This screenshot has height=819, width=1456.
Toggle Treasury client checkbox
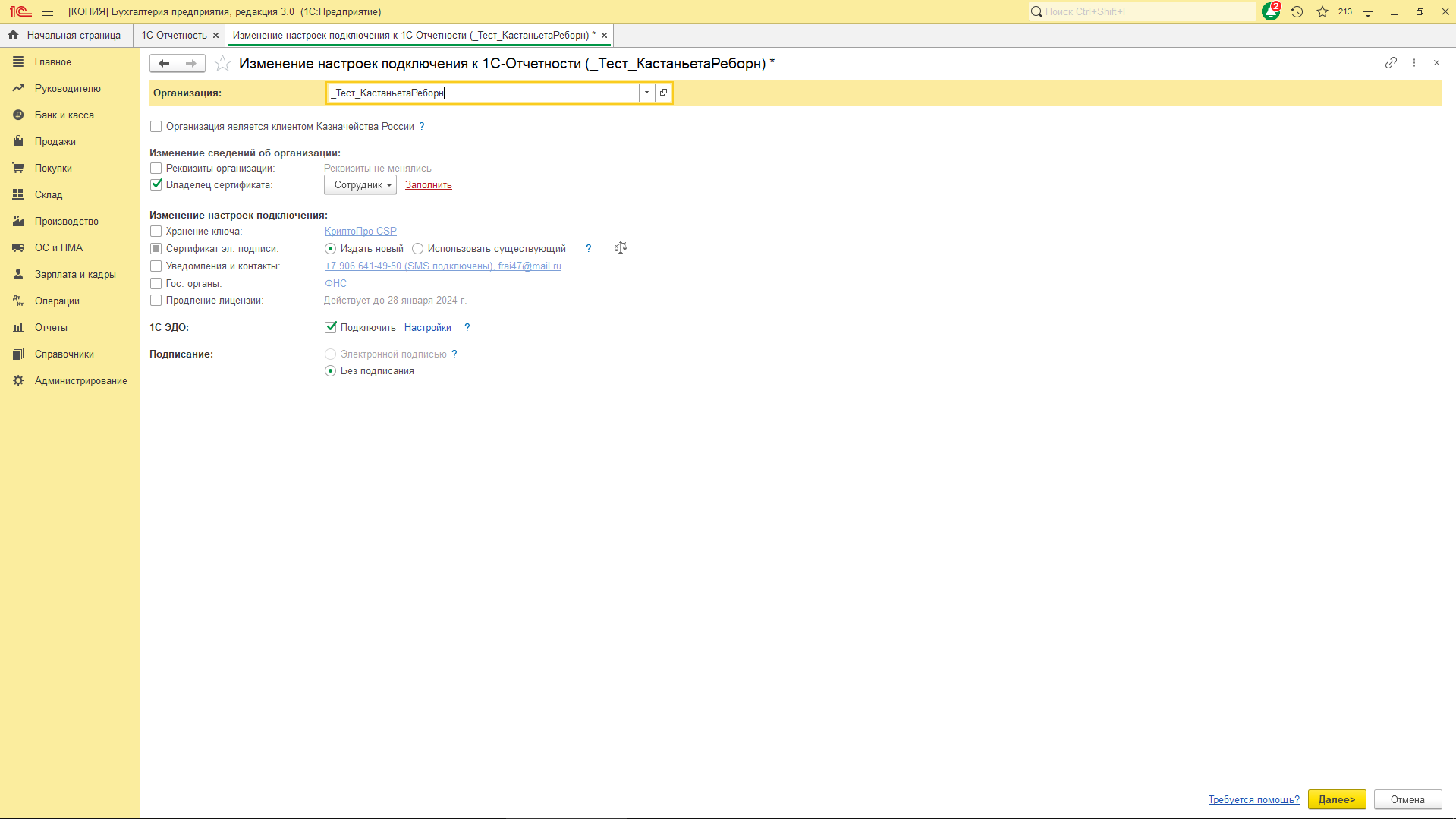(x=156, y=126)
